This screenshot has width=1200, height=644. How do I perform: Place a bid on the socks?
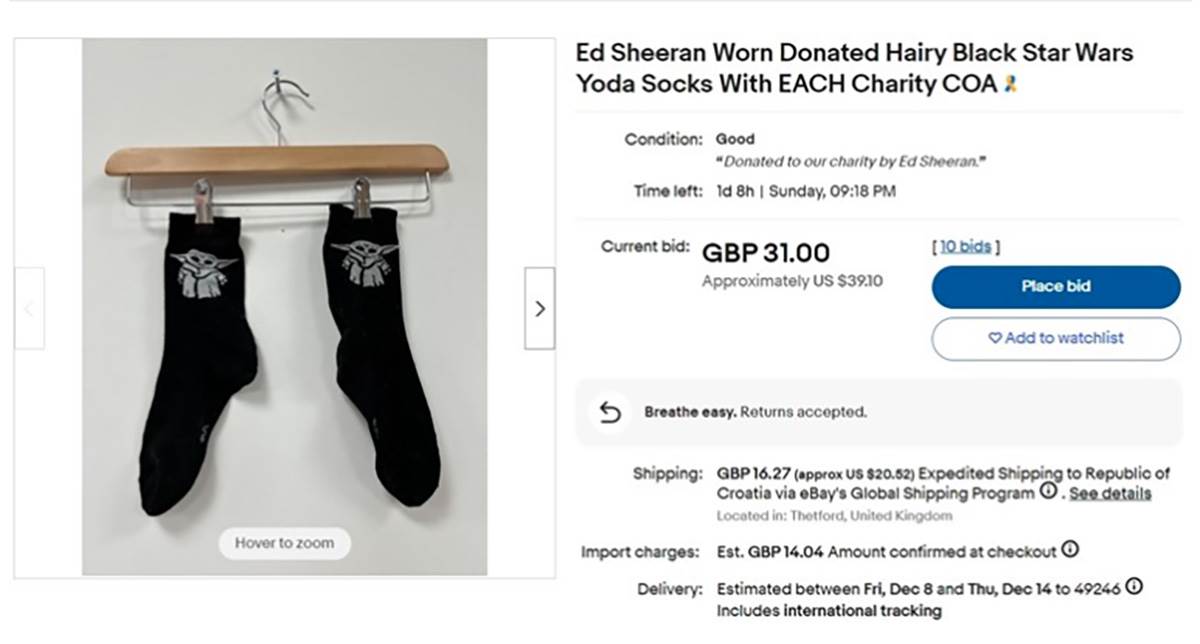click(1055, 287)
